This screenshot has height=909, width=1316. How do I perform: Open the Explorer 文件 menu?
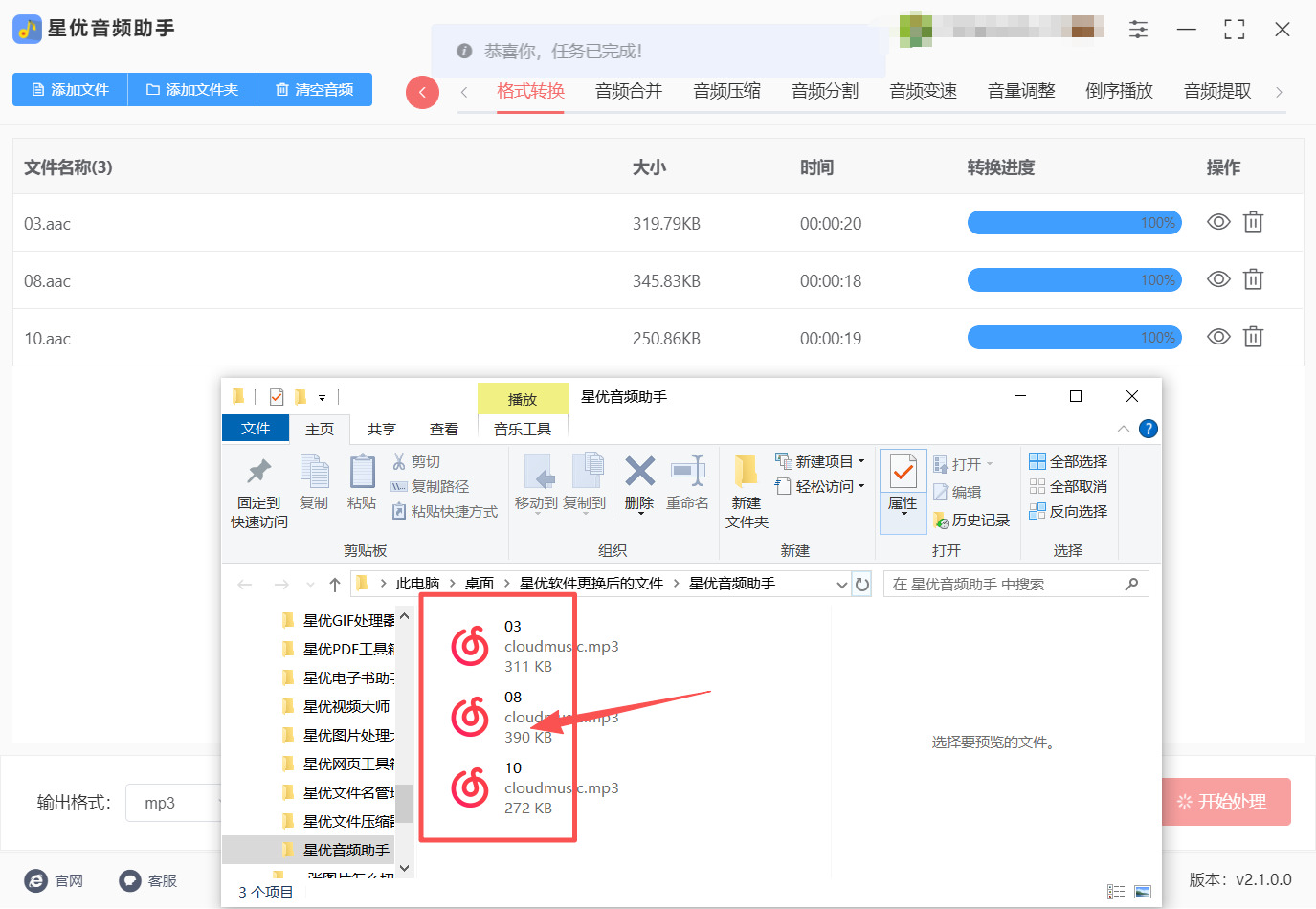coord(255,428)
